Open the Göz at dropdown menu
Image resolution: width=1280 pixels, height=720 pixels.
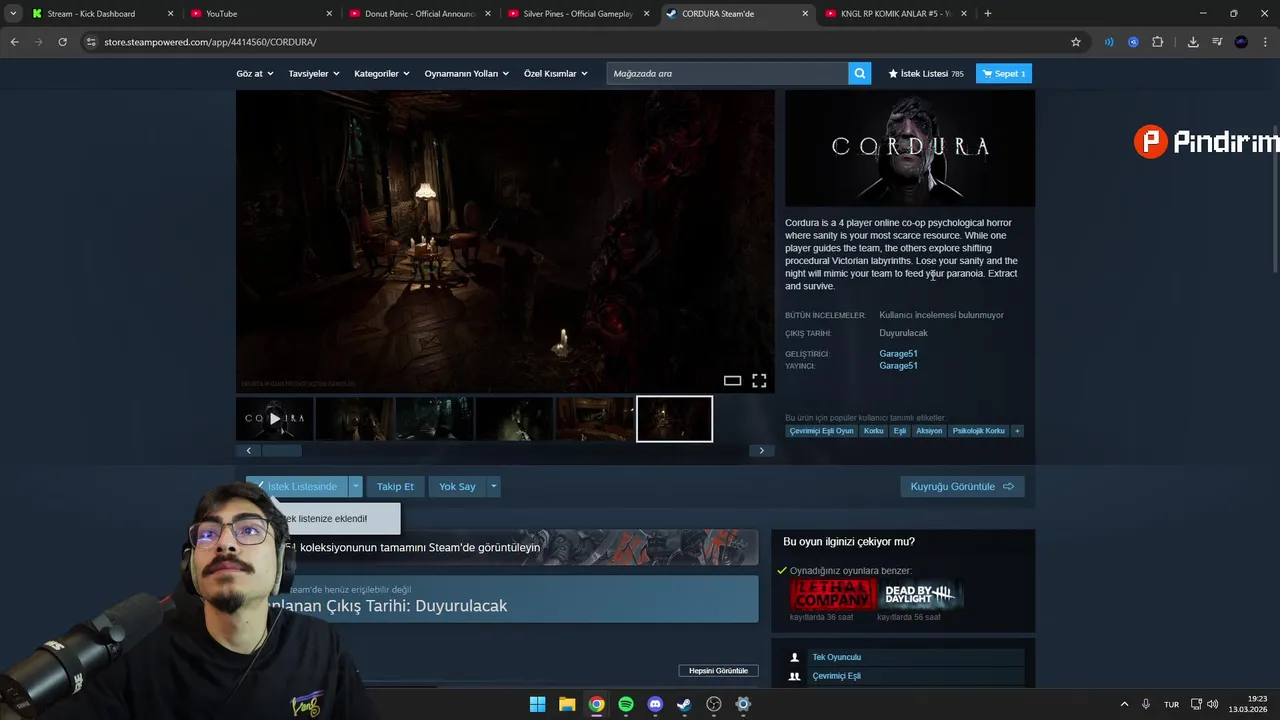[254, 73]
